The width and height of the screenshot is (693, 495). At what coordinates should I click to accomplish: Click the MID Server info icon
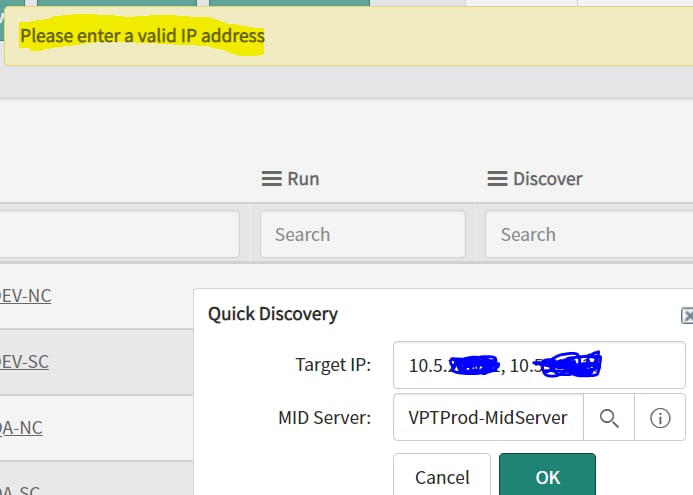pos(660,418)
